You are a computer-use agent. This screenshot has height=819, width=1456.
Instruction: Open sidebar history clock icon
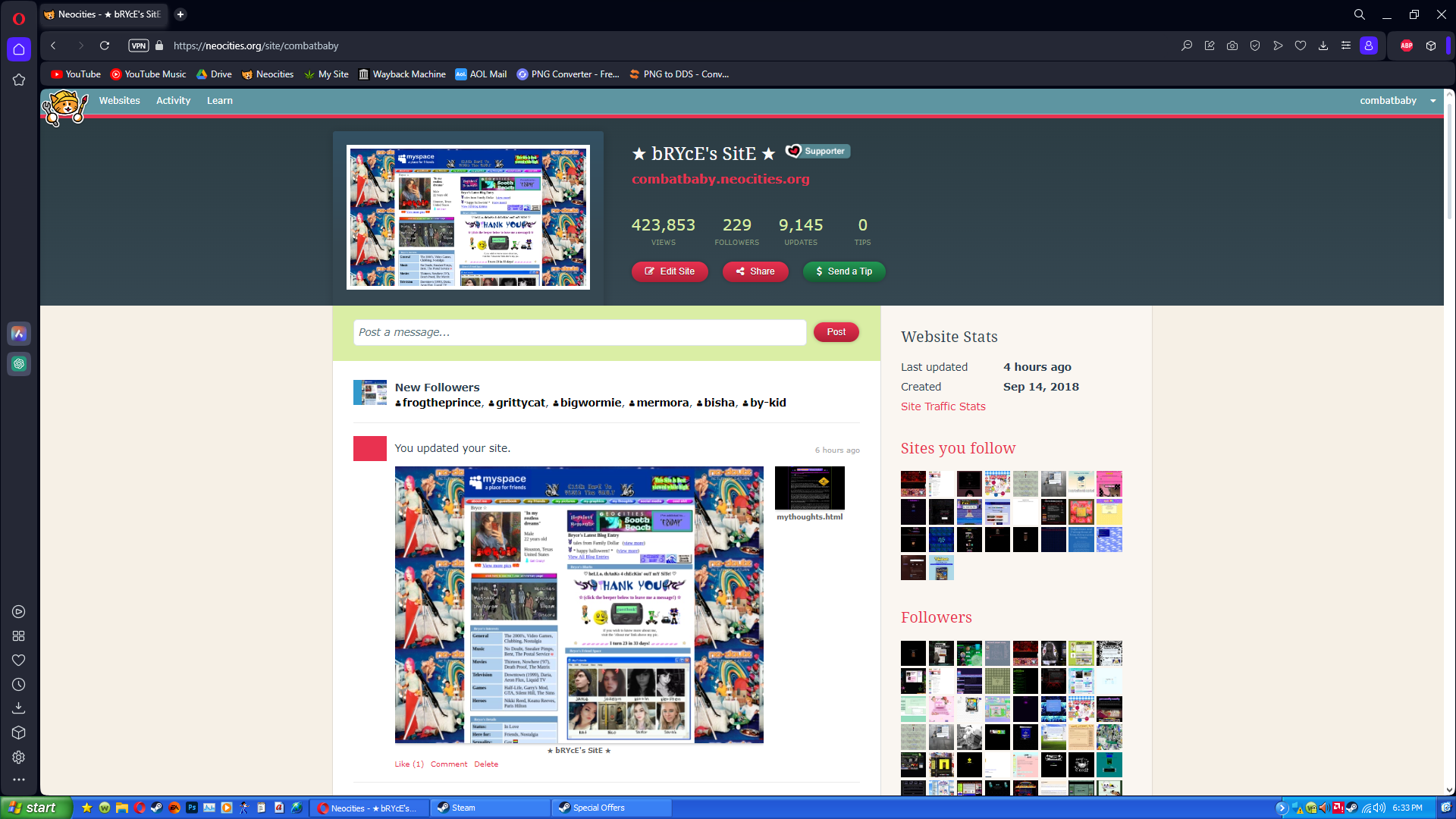[x=19, y=685]
